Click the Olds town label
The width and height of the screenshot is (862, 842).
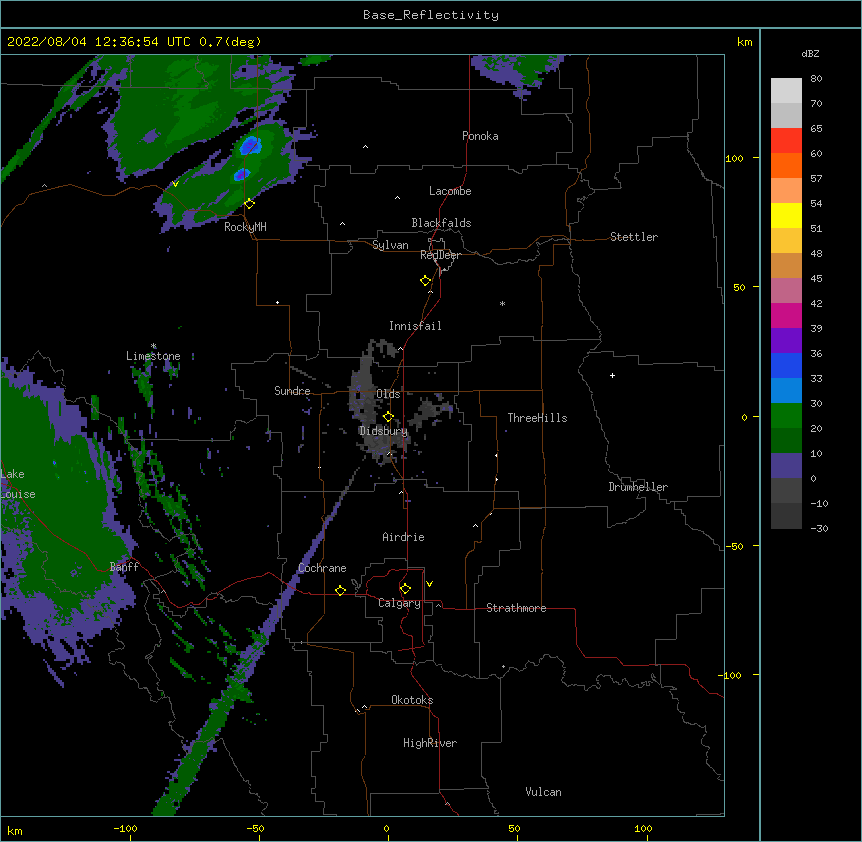[x=388, y=394]
